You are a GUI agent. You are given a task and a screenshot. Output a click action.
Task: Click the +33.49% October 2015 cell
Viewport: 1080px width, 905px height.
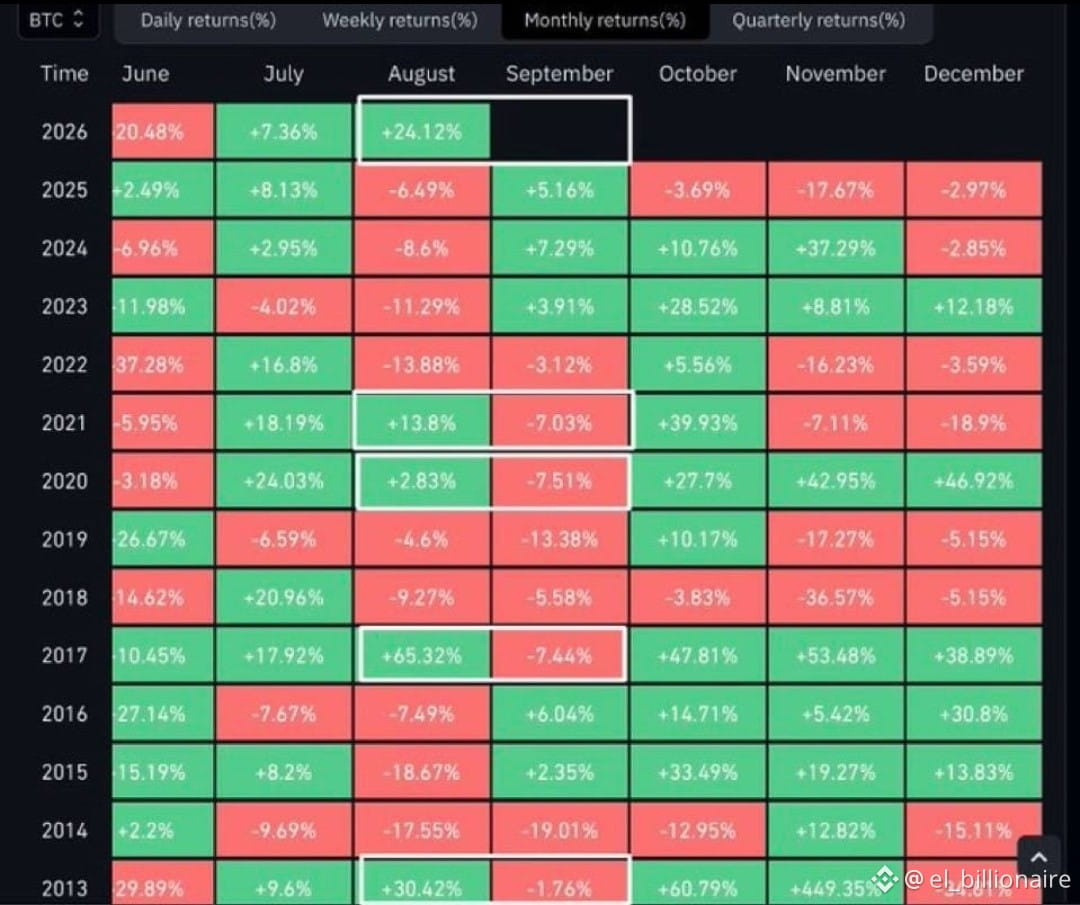click(698, 772)
